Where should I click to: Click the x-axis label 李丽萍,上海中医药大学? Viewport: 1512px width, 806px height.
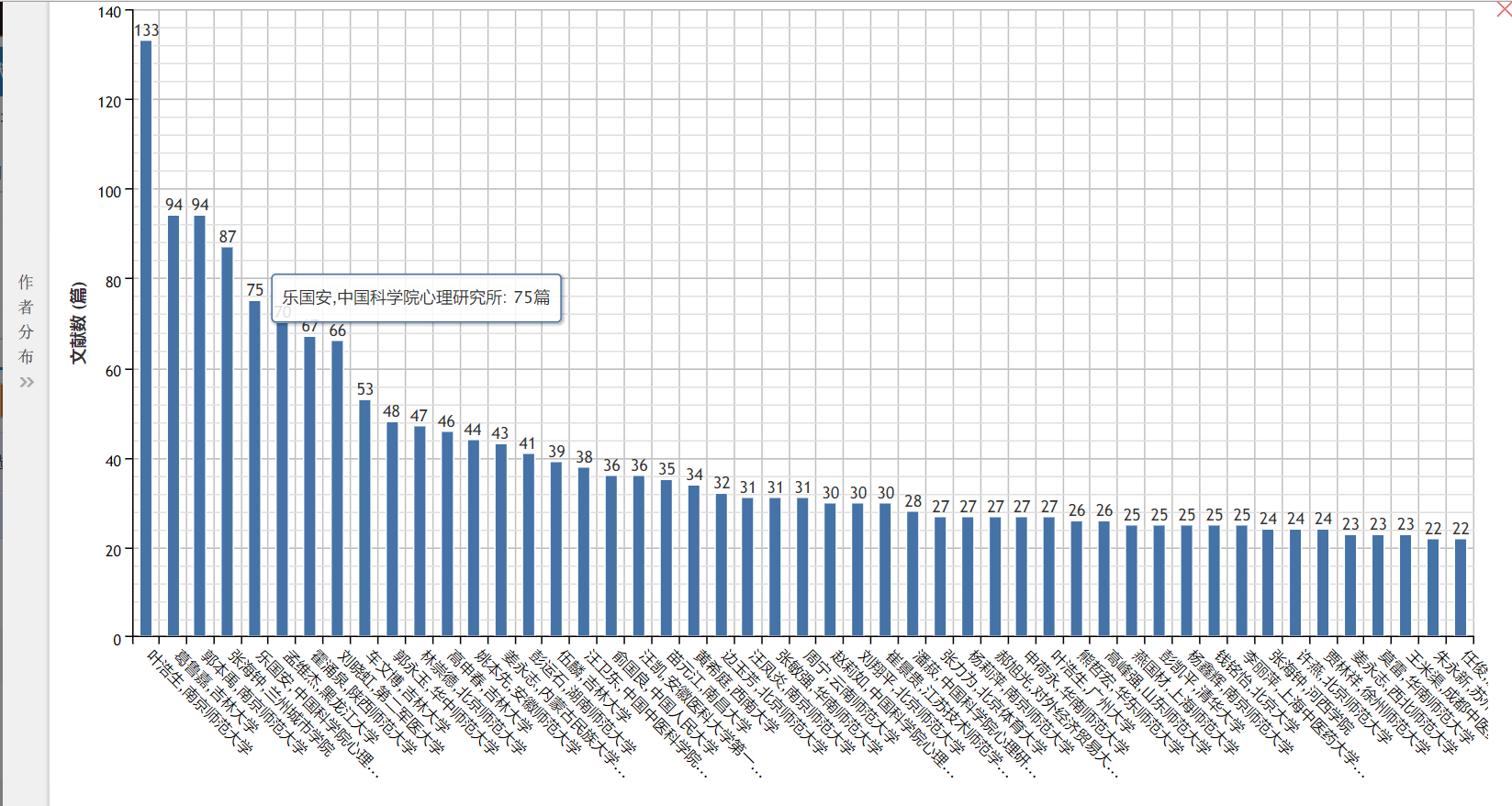pos(1305,713)
